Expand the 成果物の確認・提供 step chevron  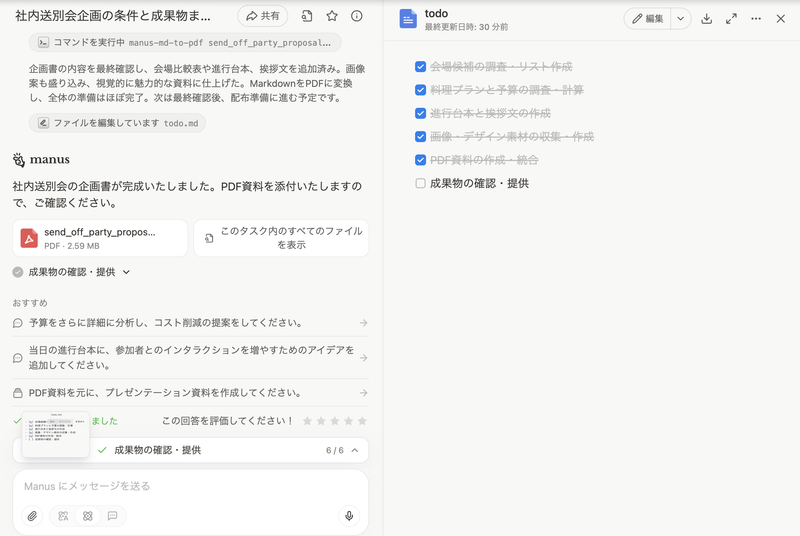[127, 272]
